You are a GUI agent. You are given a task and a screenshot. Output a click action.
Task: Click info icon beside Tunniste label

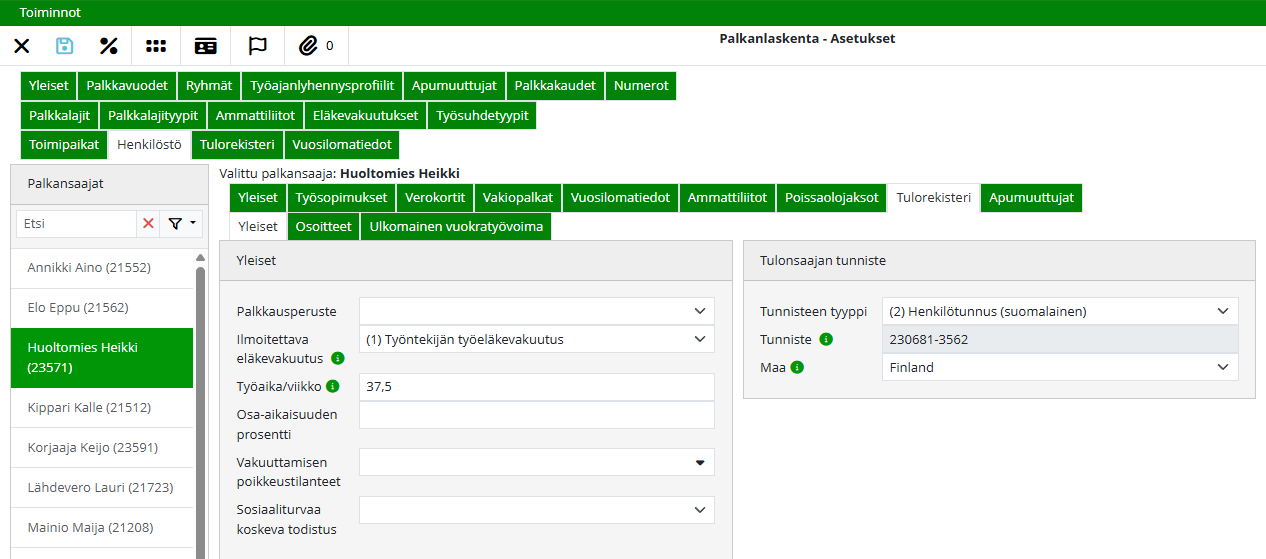826,339
